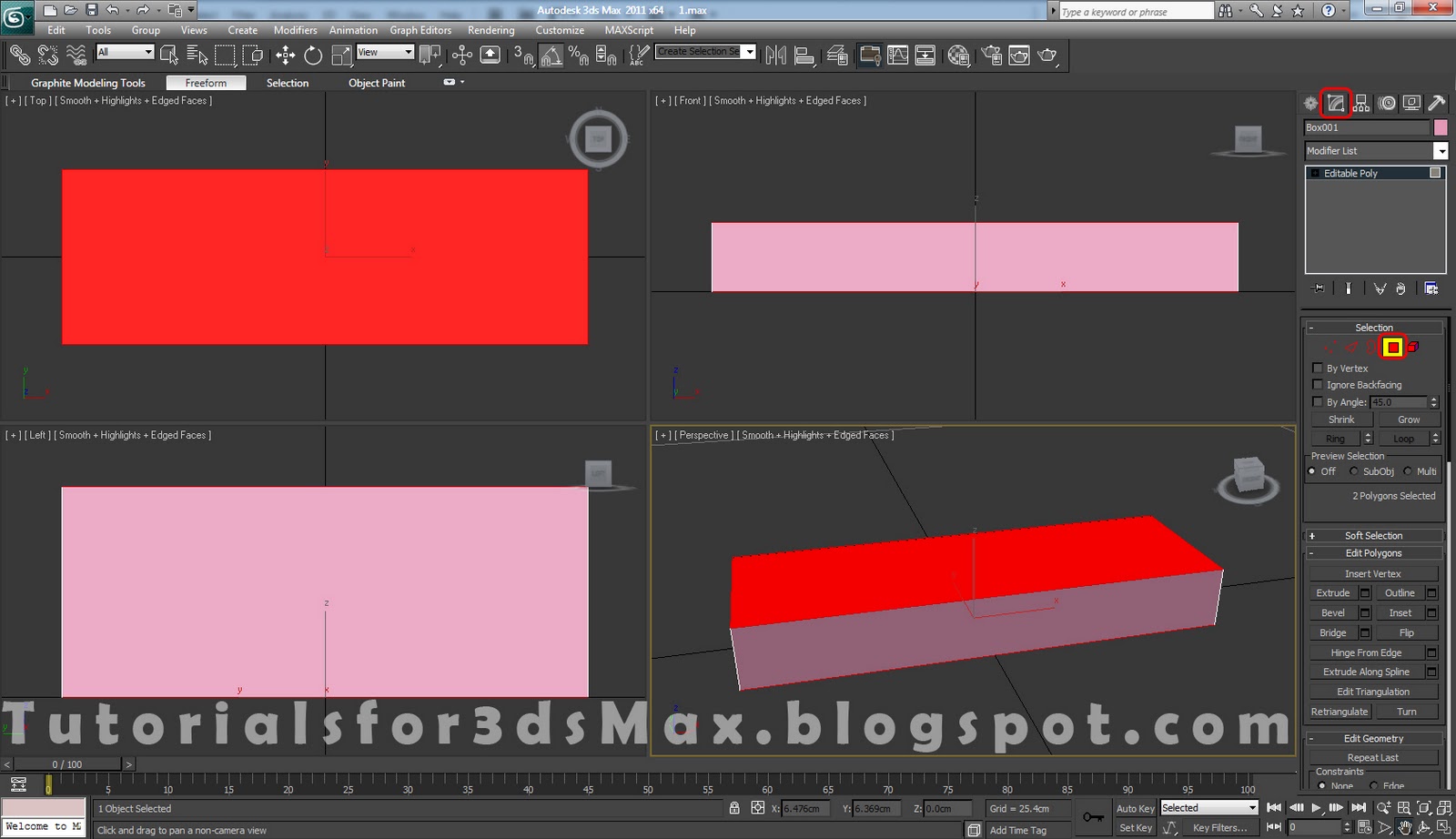
Task: Click the Box001 object color swatch
Action: point(1441,127)
